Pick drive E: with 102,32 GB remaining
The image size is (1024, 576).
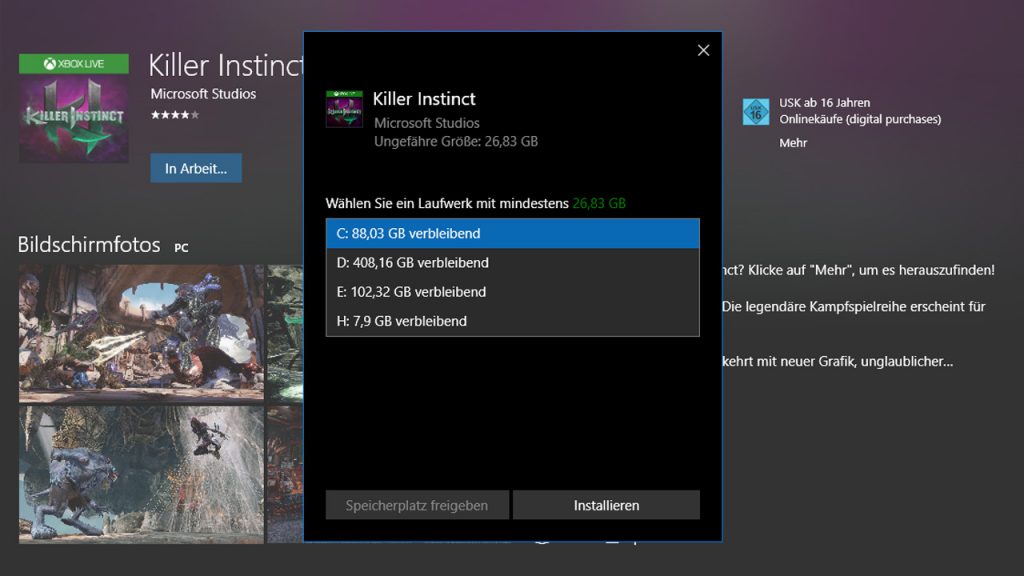[512, 292]
